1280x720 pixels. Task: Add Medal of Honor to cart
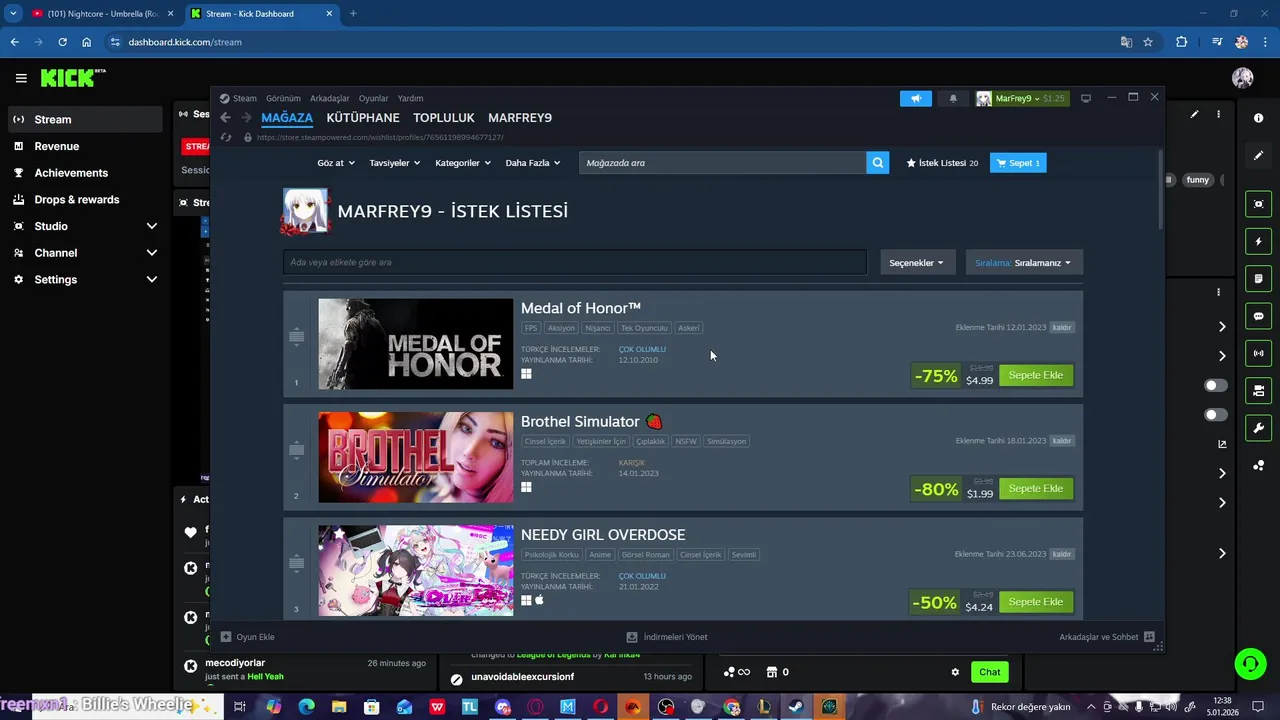click(x=1035, y=375)
